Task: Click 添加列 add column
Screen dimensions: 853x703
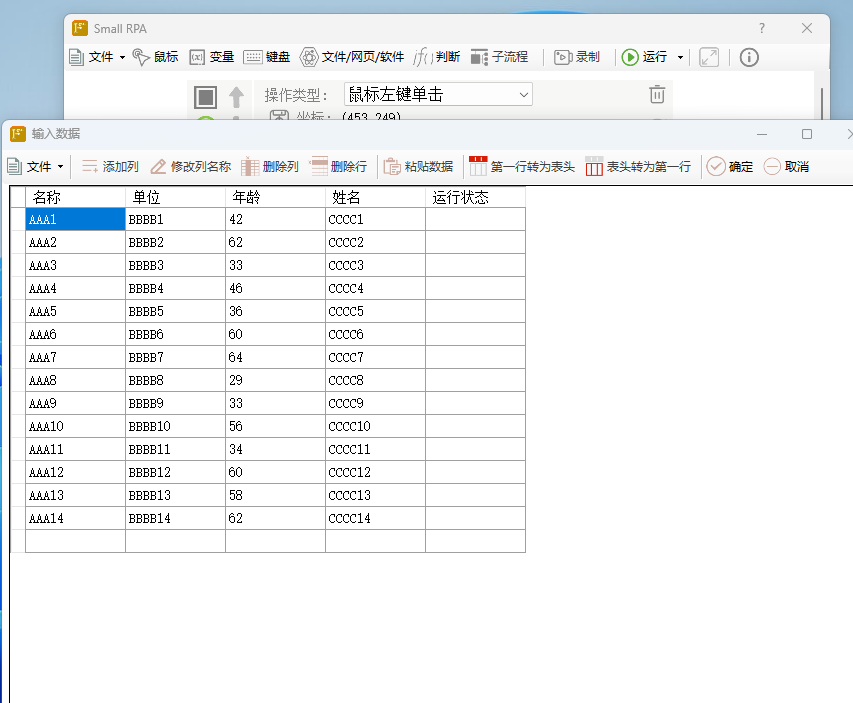Action: [x=110, y=166]
